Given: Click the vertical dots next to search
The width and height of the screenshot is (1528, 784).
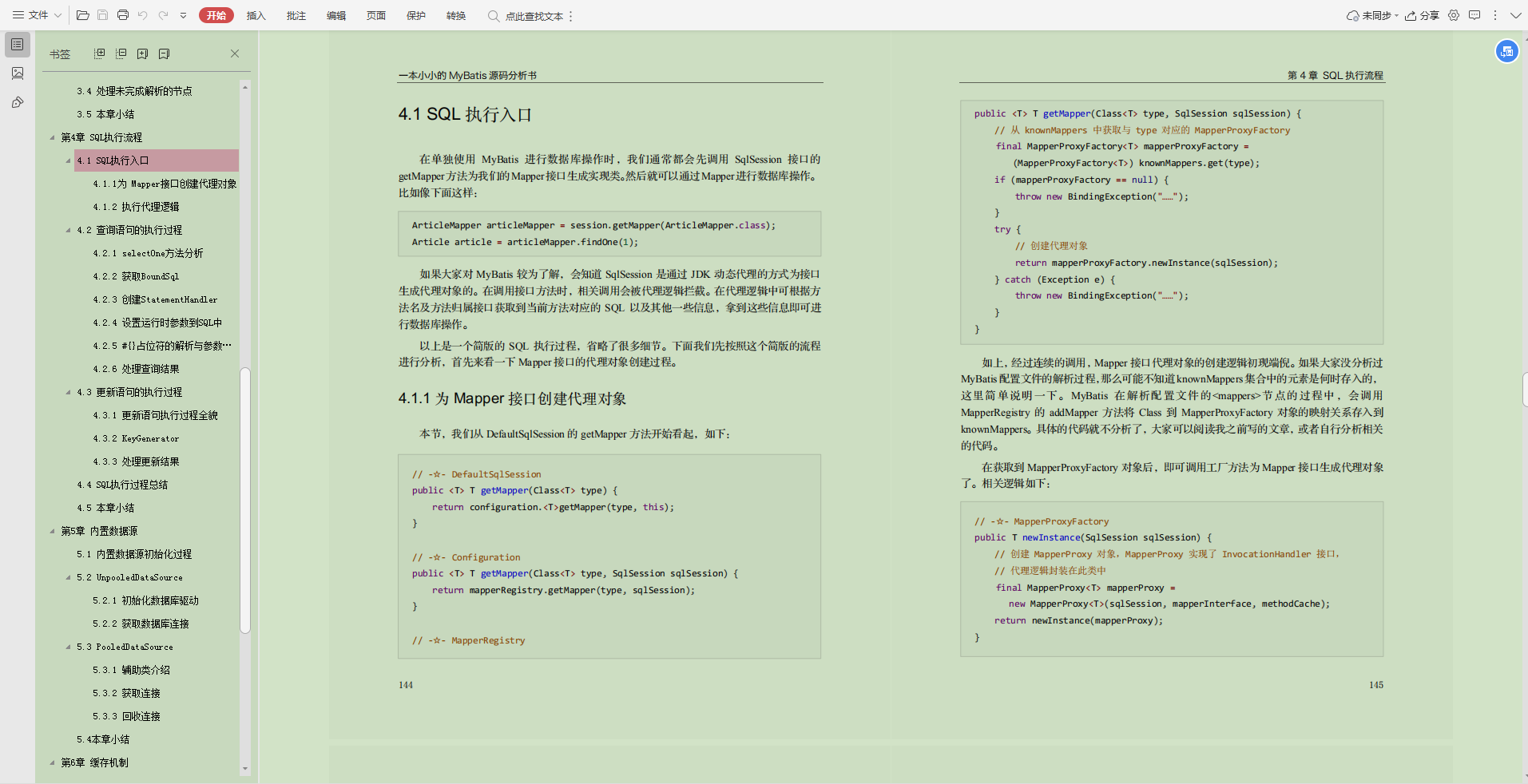Looking at the screenshot, I should [x=571, y=16].
